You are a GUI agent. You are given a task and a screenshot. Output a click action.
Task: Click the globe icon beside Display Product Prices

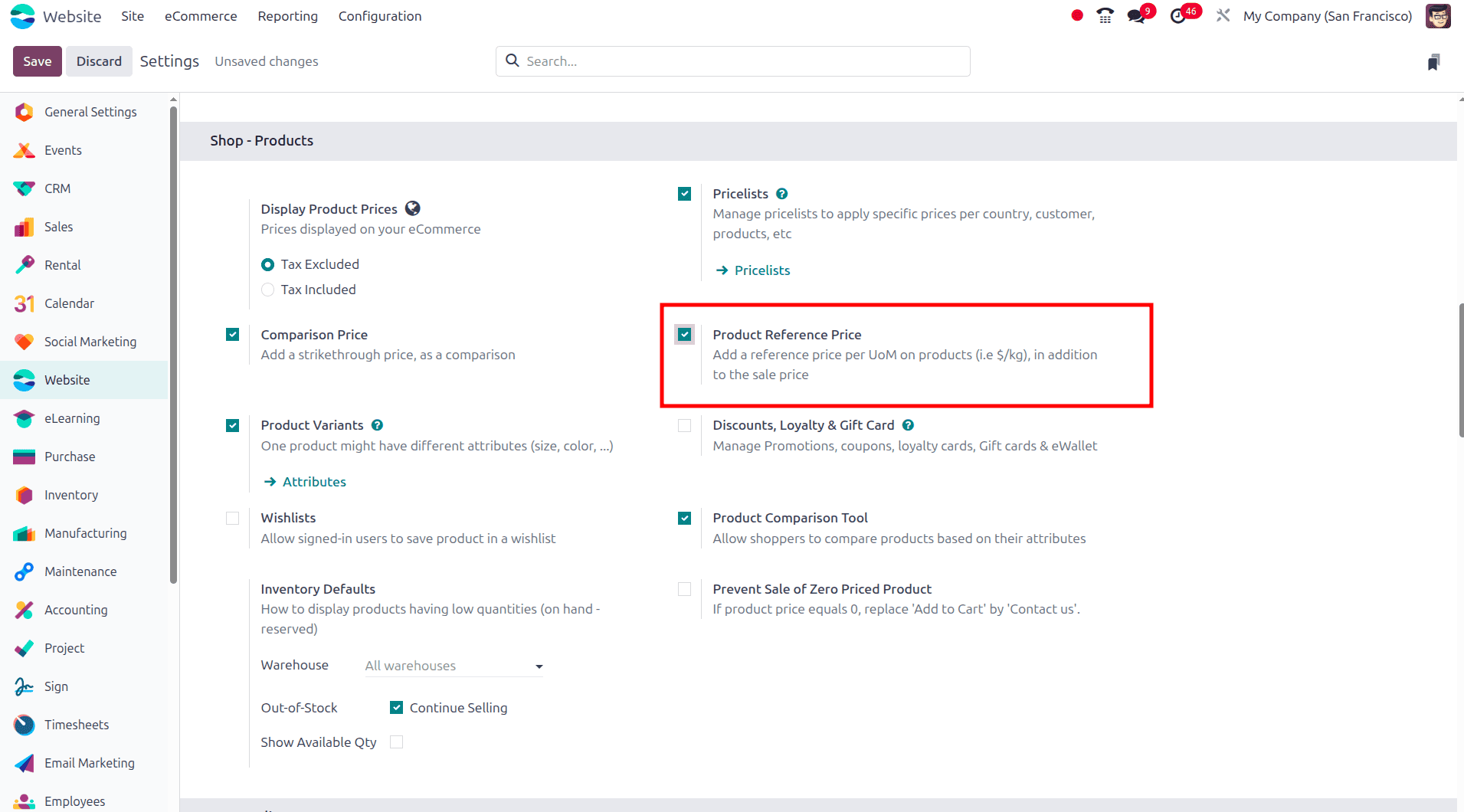[x=413, y=208]
